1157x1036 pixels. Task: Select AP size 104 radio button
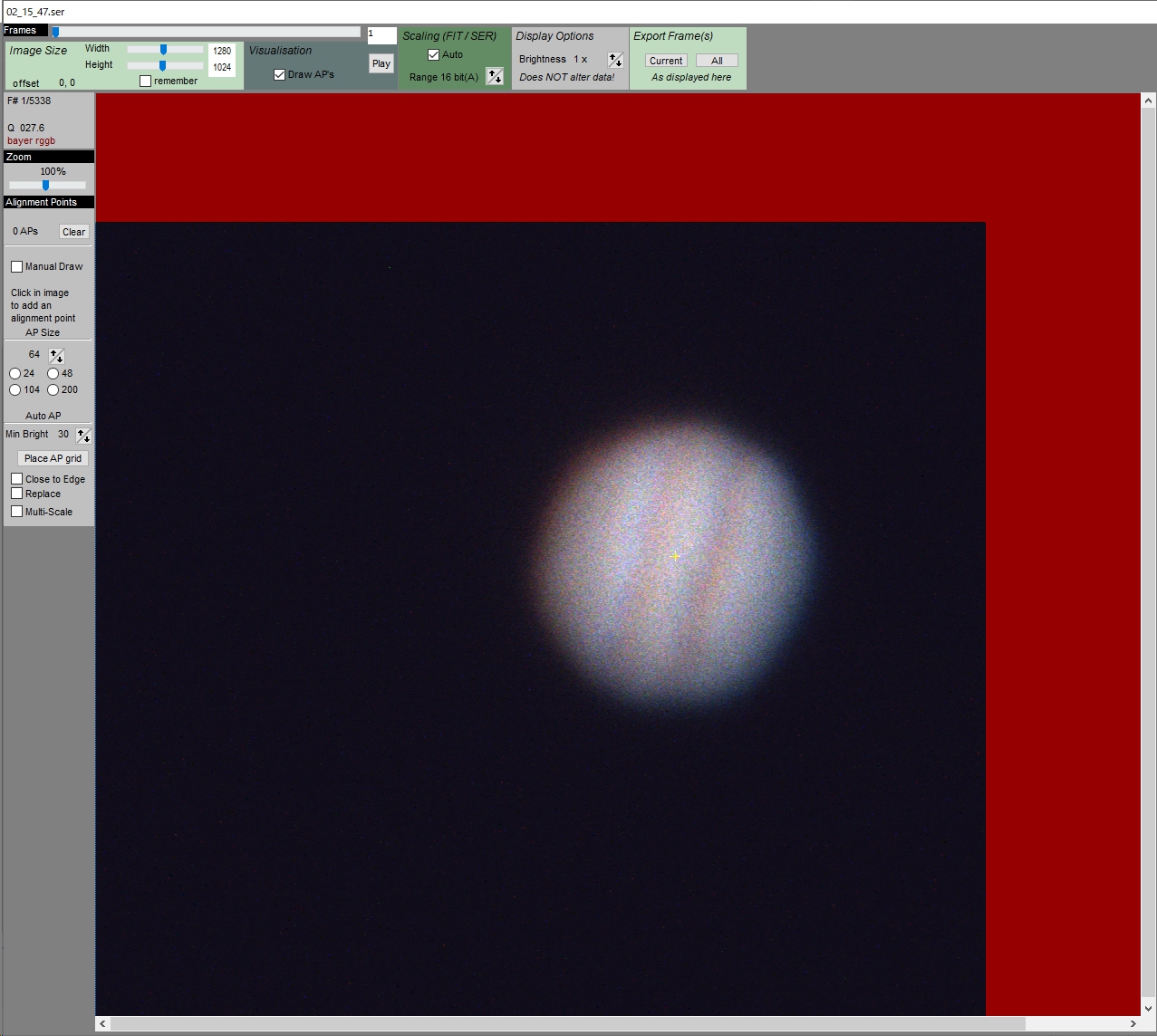tap(15, 389)
